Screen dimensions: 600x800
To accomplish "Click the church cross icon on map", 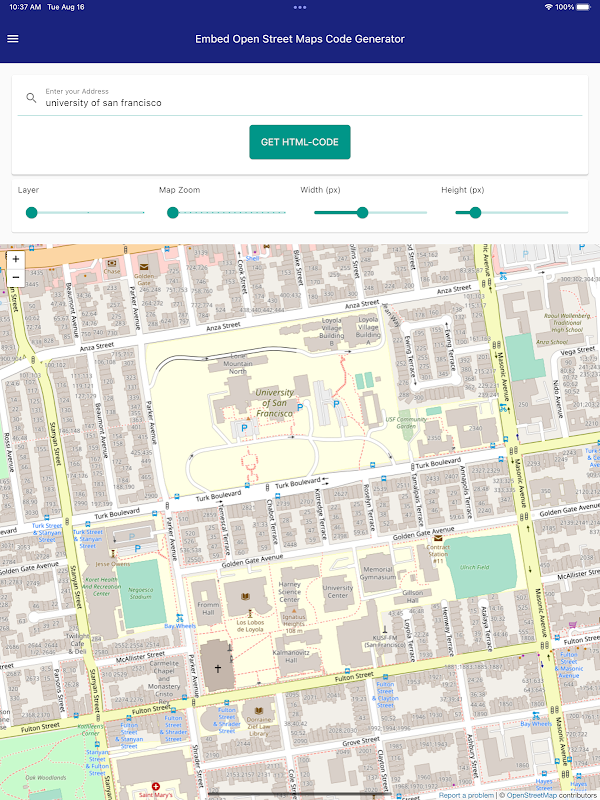I will 218,668.
